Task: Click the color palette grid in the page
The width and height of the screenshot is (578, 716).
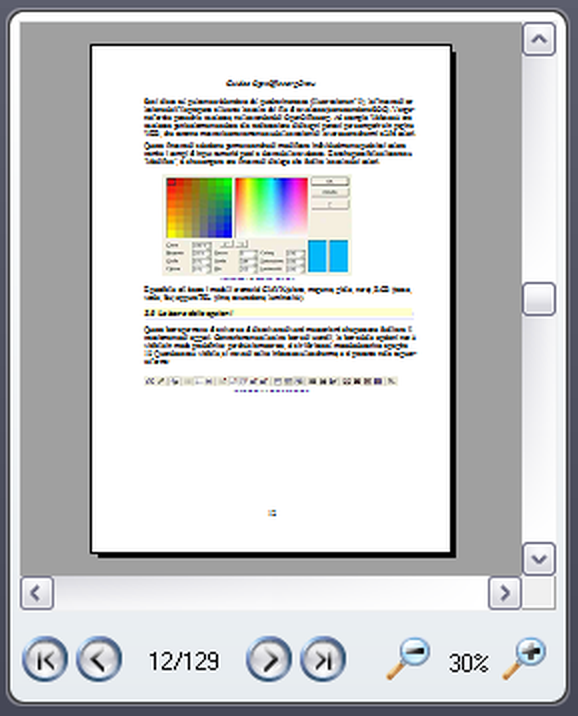Action: [199, 208]
